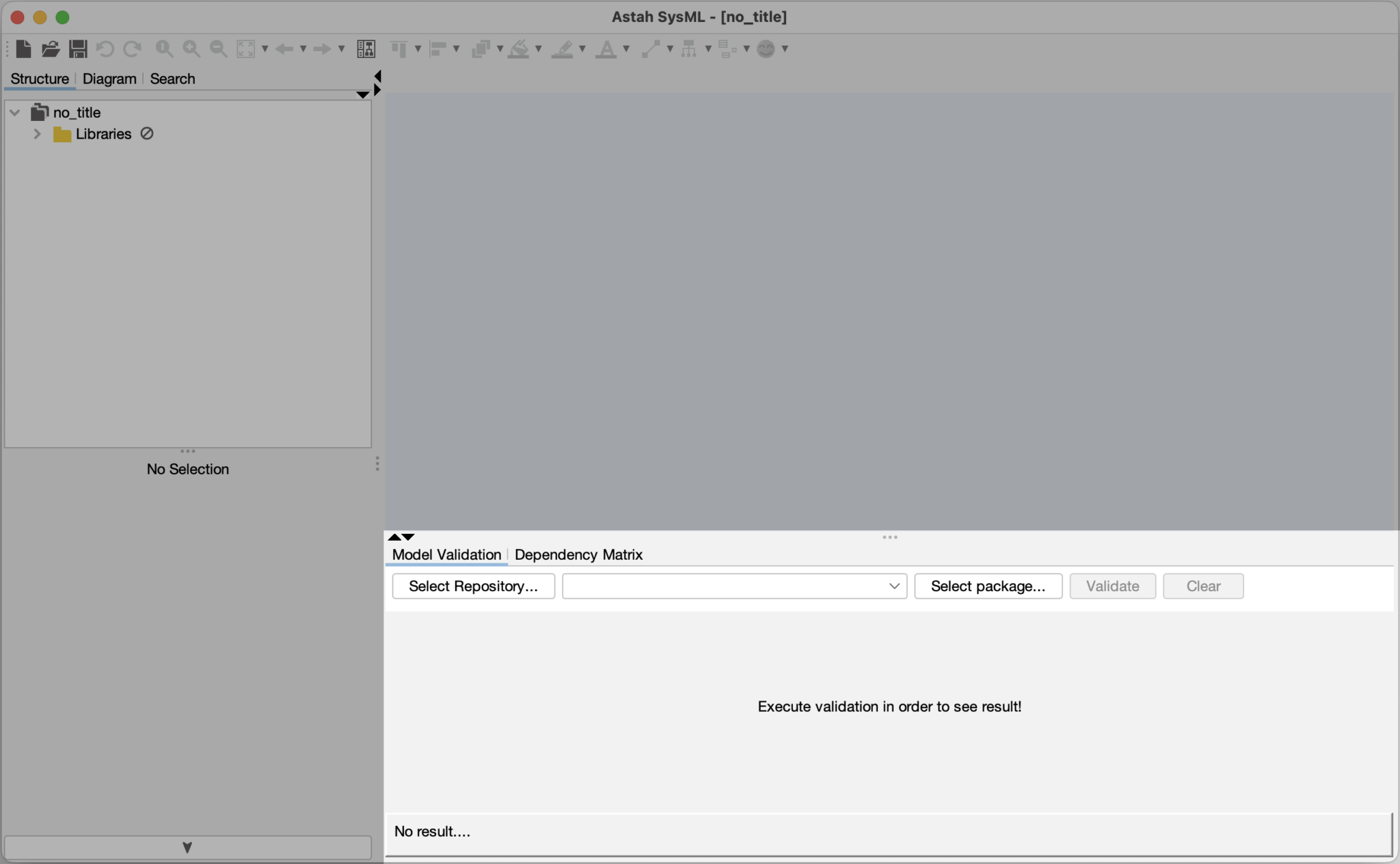This screenshot has width=1400, height=864.
Task: Save the current project
Action: [77, 49]
